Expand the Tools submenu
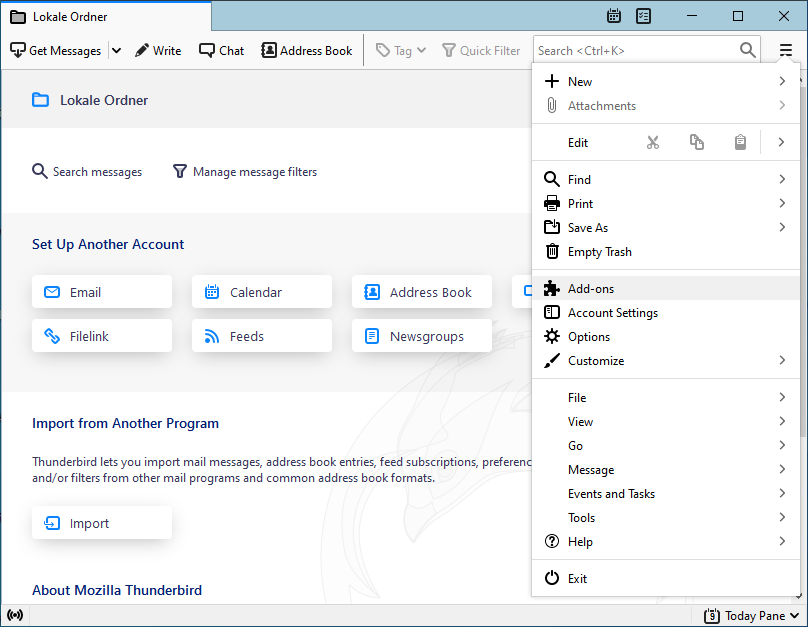Viewport: 808px width, 627px height. coord(665,518)
